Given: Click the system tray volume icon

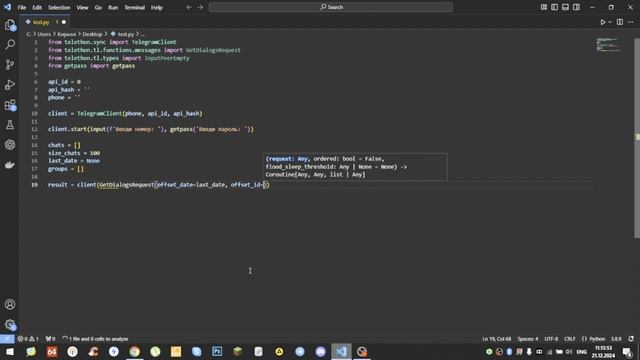Looking at the screenshot, I should point(569,352).
